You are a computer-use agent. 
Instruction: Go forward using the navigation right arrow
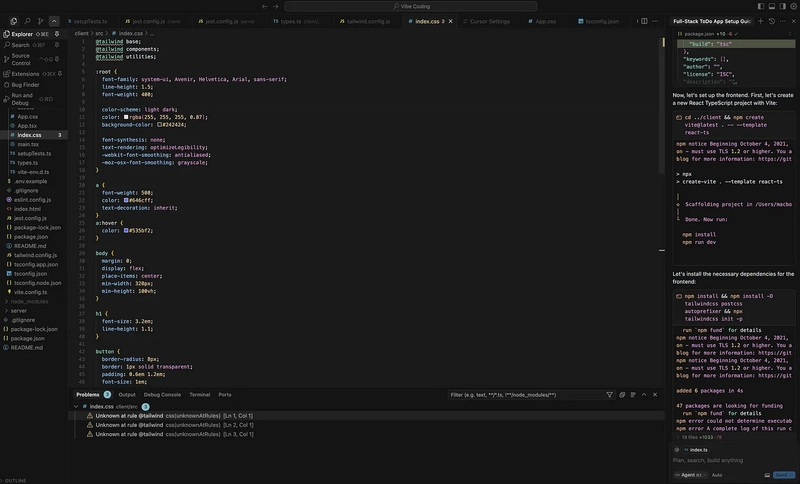[x=276, y=6]
